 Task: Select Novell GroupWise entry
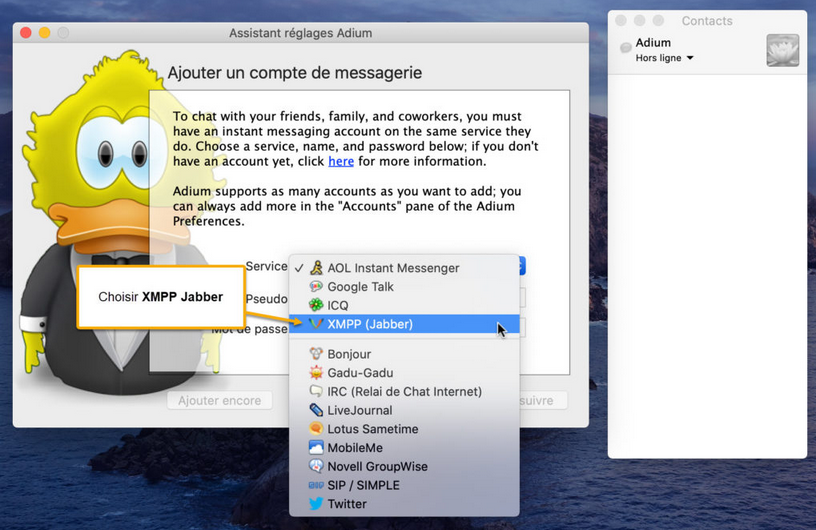(404, 466)
